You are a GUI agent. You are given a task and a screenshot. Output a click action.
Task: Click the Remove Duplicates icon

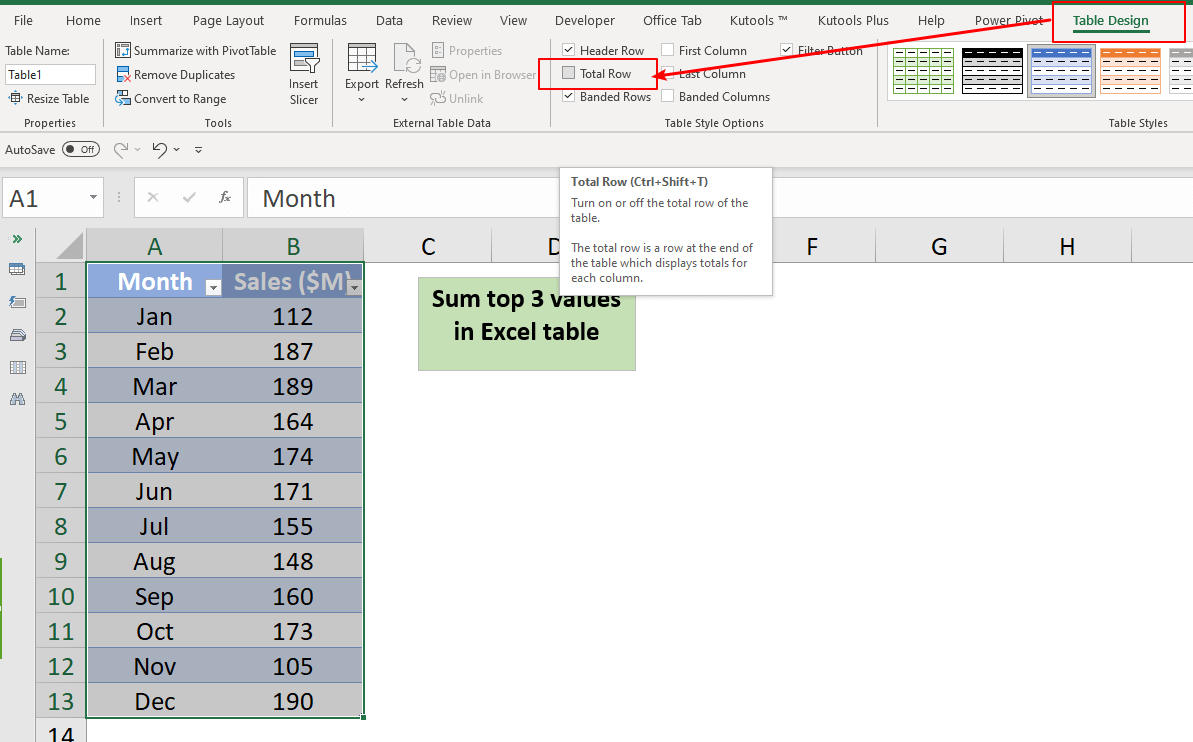click(x=123, y=75)
